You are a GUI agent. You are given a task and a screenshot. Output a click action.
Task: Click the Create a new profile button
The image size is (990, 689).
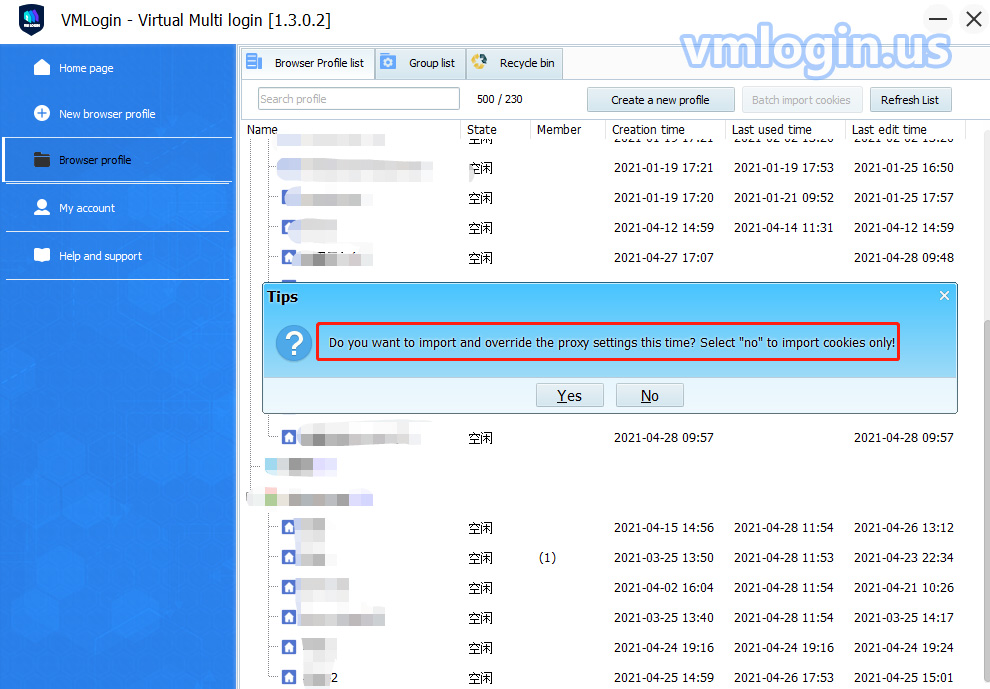tap(660, 100)
